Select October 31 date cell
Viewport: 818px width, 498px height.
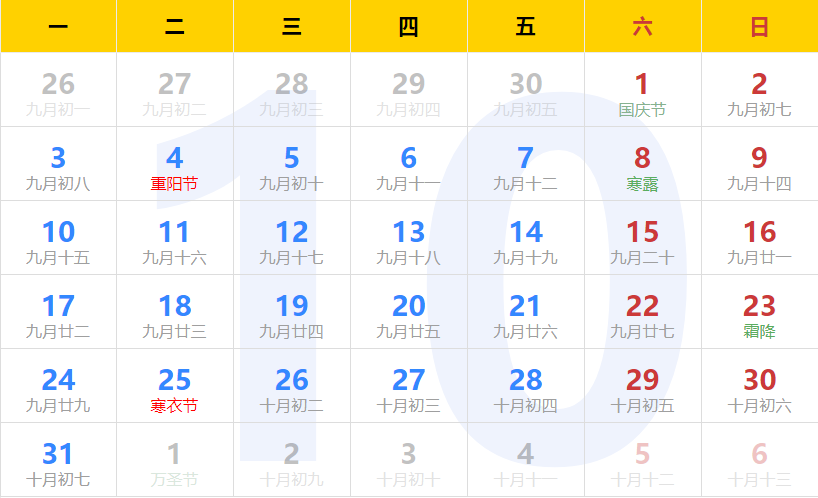tap(58, 462)
